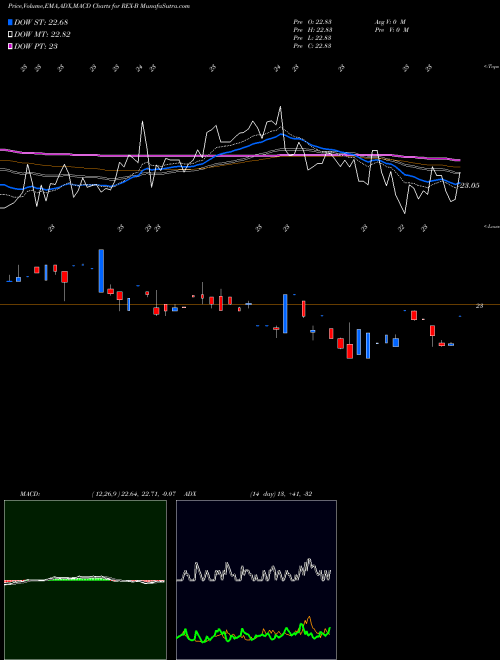500x660 pixels.
Task: Click the highest peak of the white price line
Action: 280,107
